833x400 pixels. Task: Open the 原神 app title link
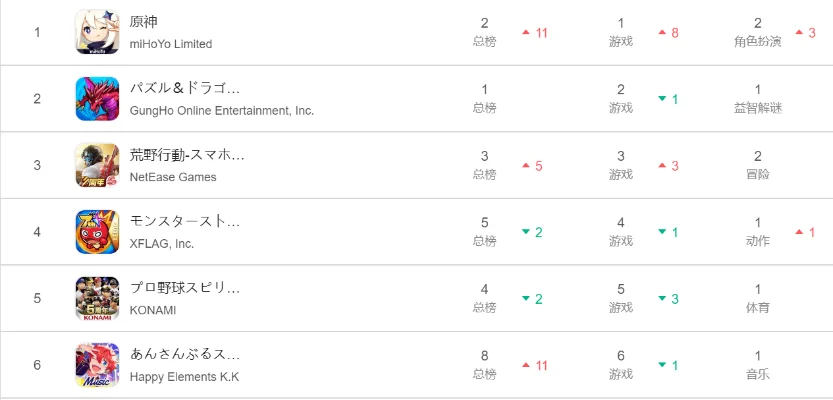[x=144, y=22]
